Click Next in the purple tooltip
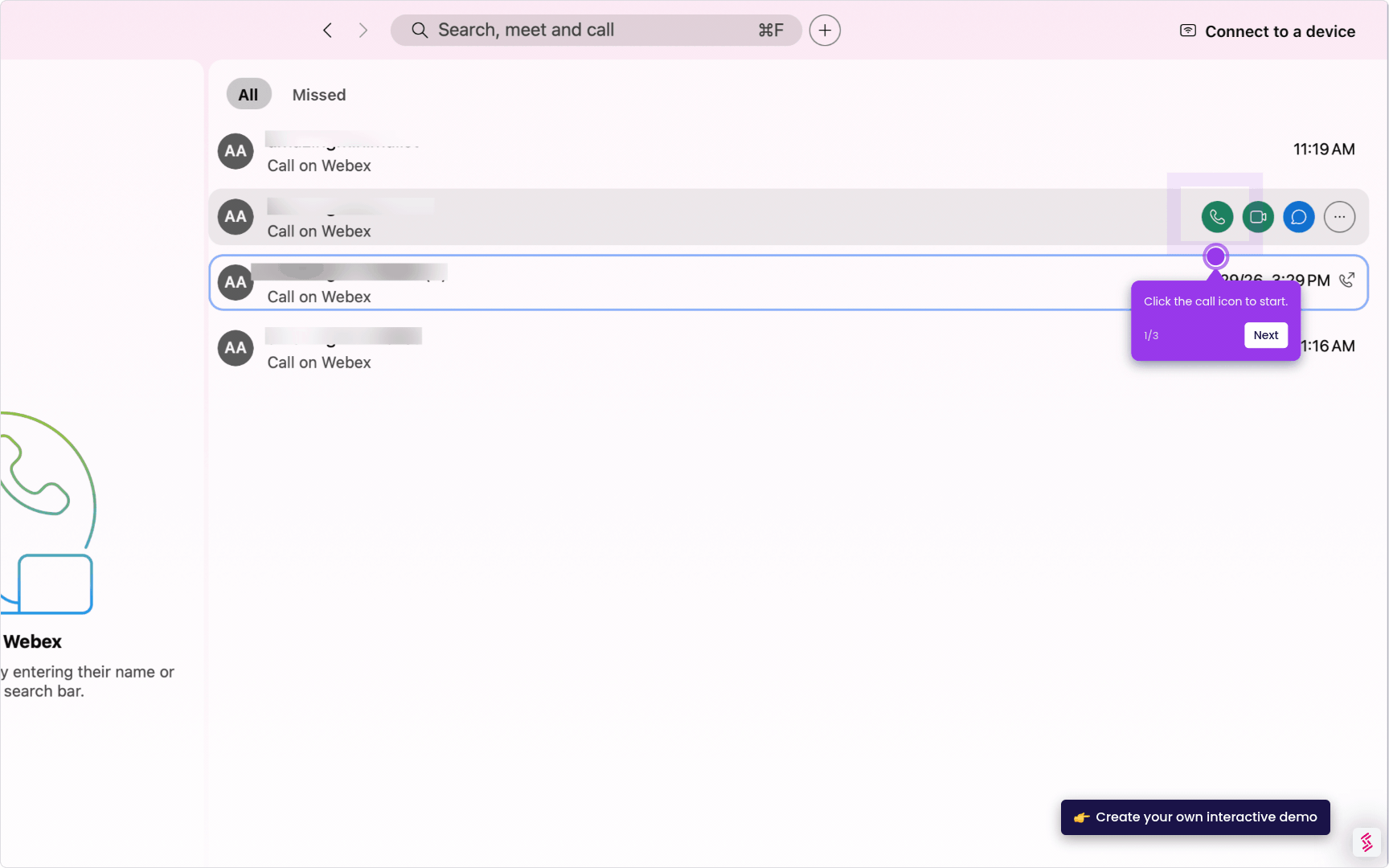Viewport: 1389px width, 868px height. tap(1266, 335)
